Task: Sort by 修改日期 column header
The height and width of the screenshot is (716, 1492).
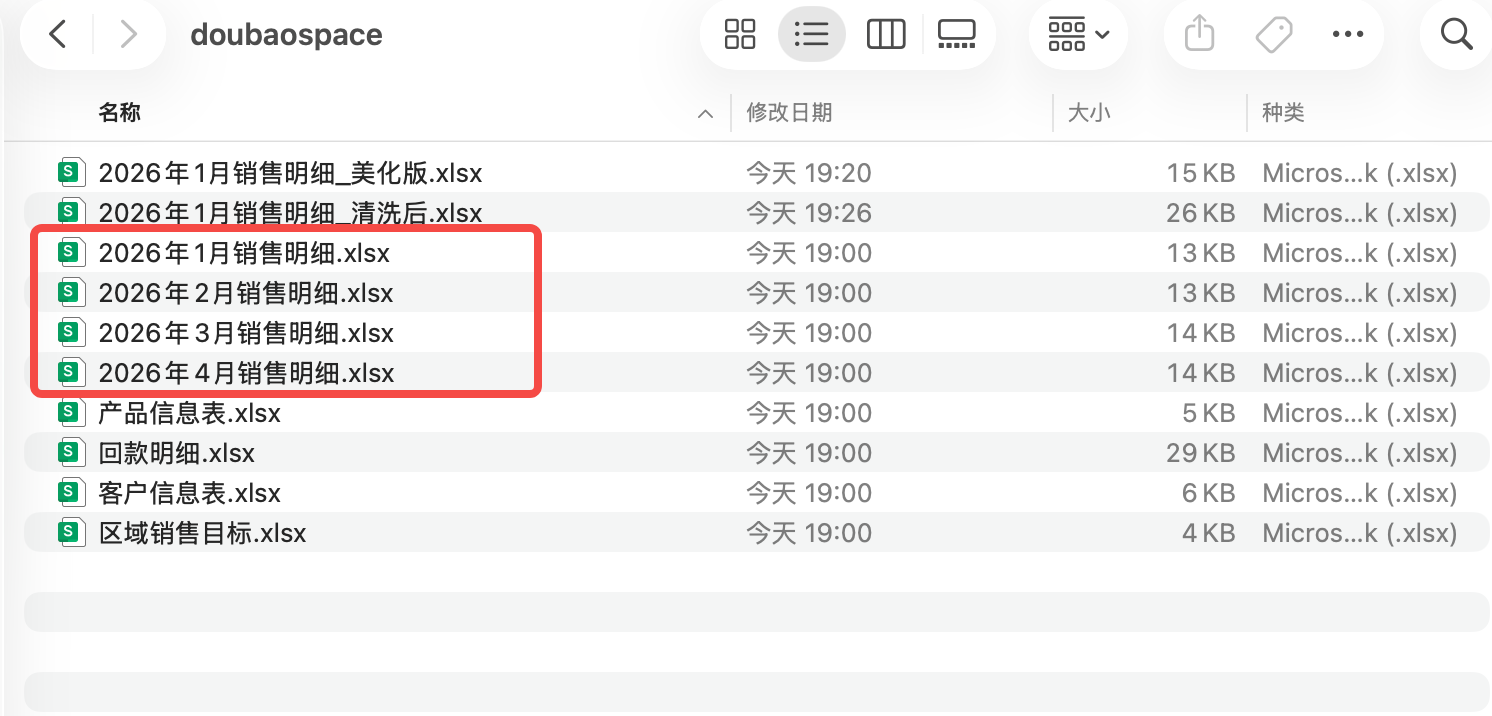Action: [789, 112]
